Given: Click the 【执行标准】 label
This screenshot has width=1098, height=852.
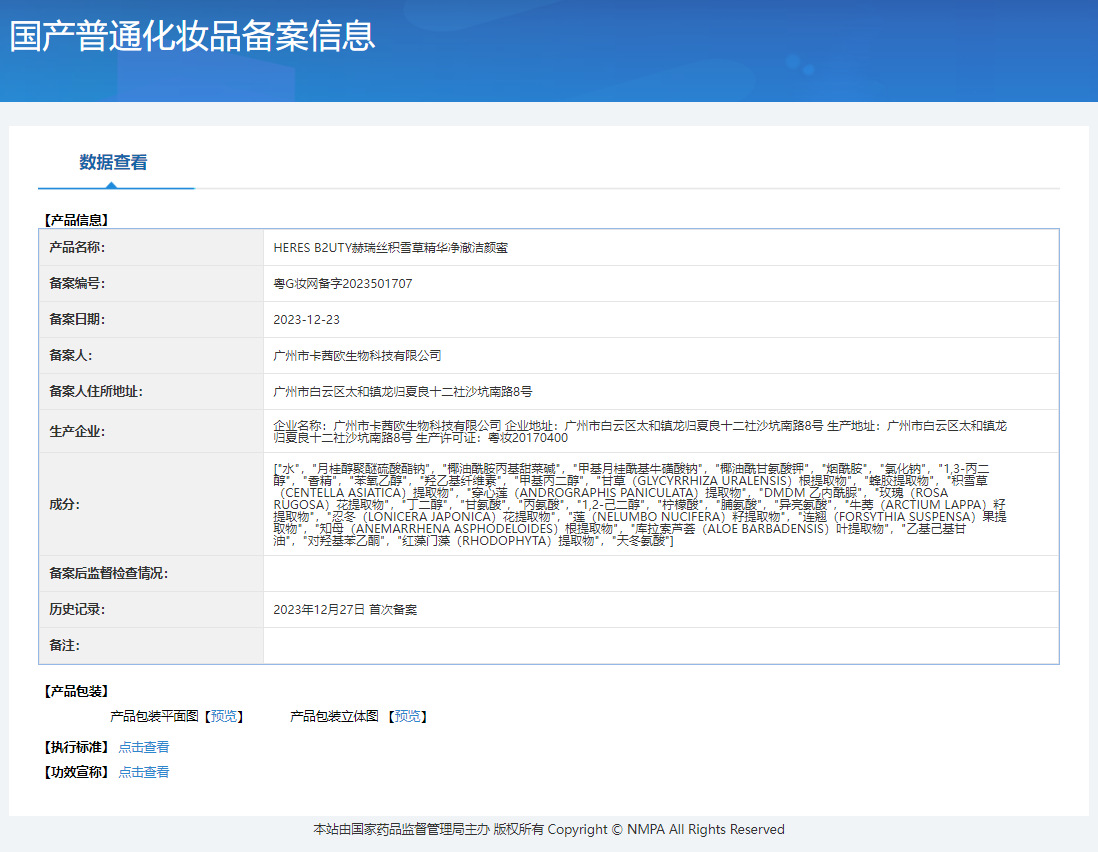Looking at the screenshot, I should coord(76,747).
